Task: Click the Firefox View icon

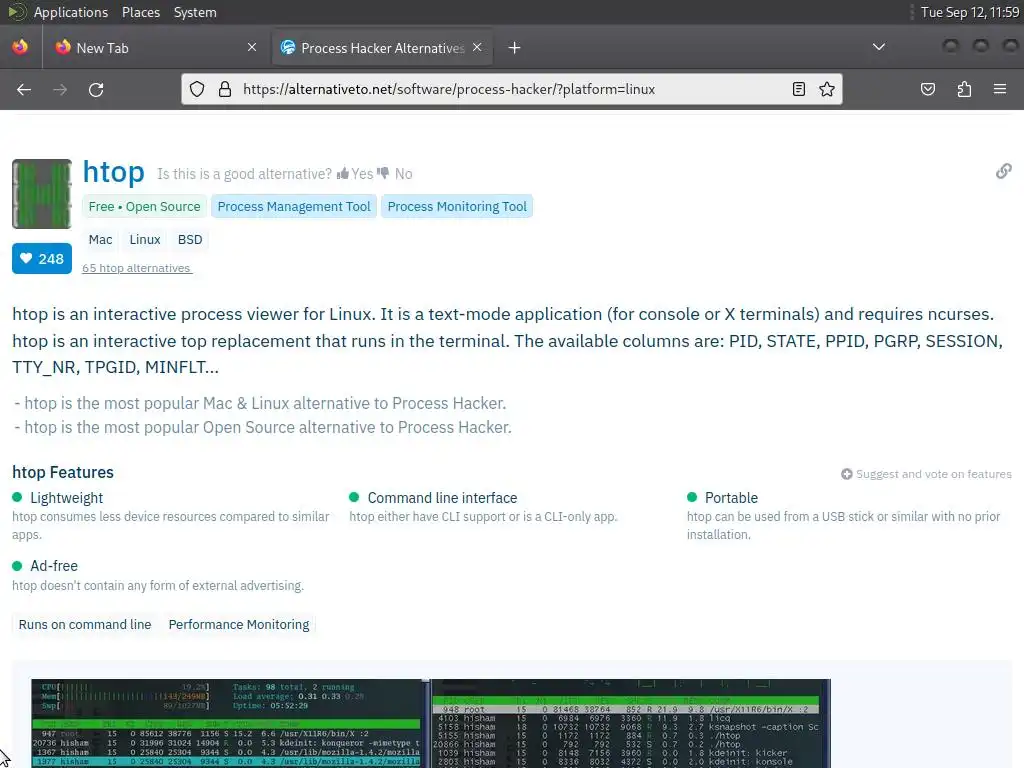Action: point(20,48)
